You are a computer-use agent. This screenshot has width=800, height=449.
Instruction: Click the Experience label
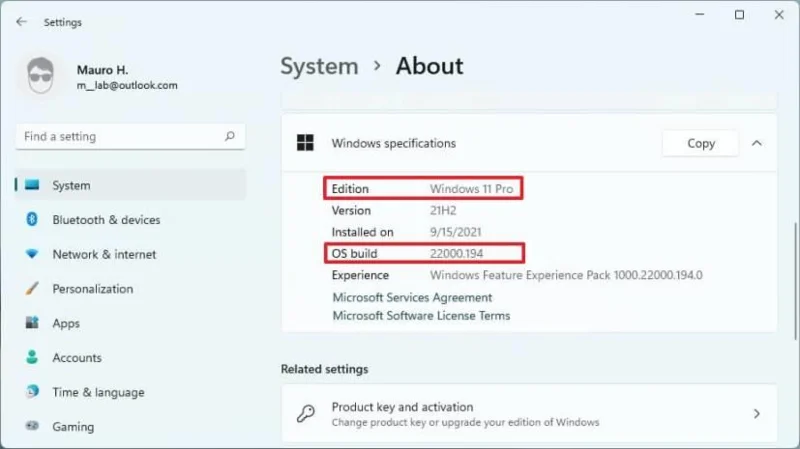[360, 276]
